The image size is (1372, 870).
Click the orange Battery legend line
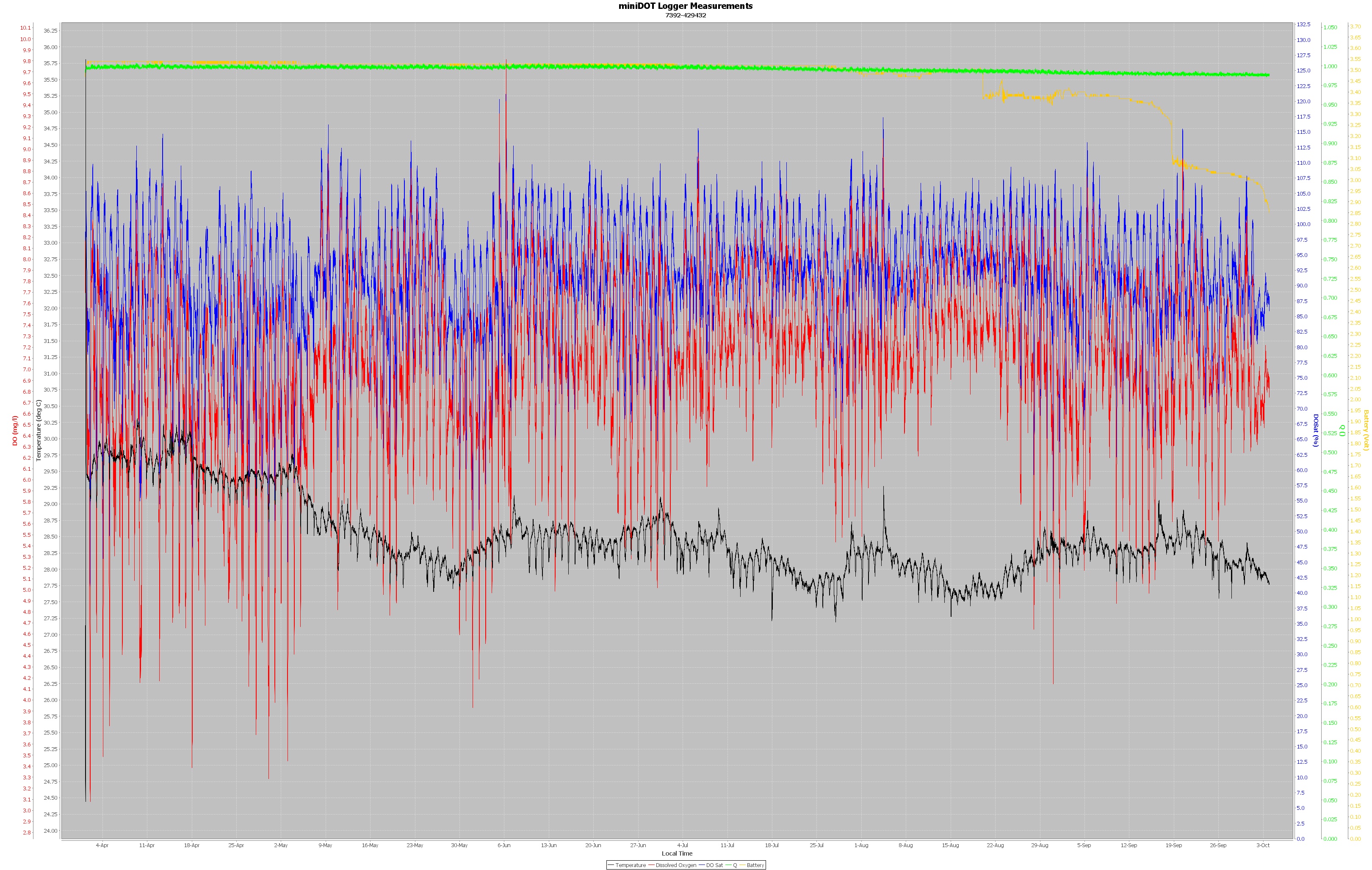point(742,865)
